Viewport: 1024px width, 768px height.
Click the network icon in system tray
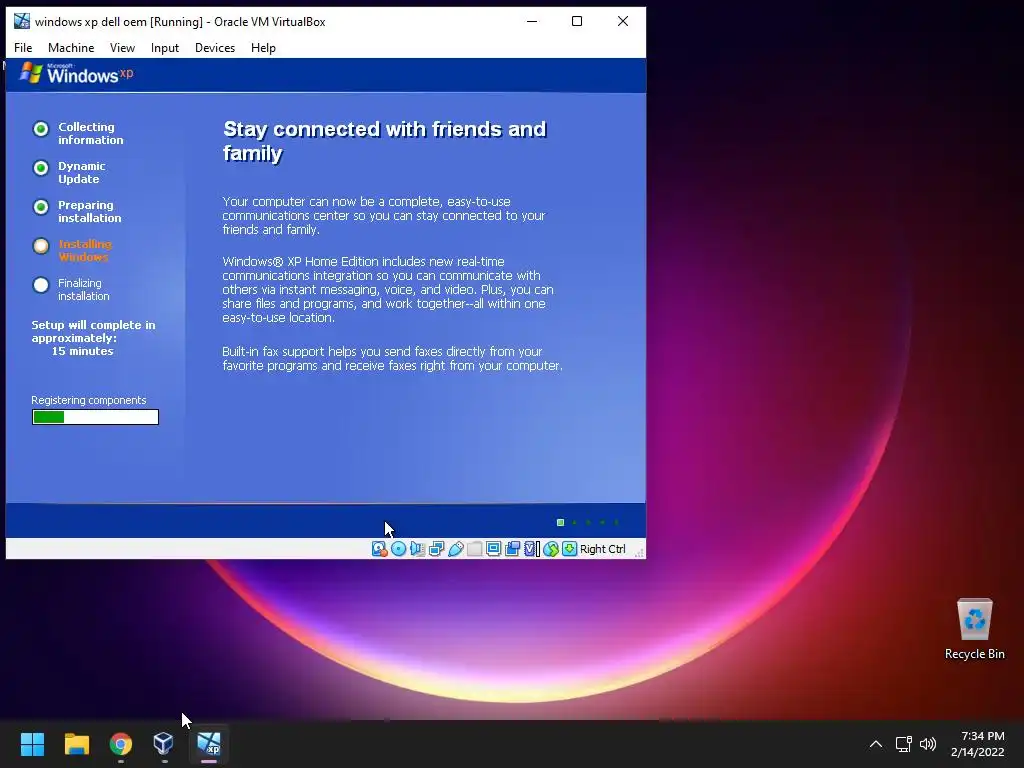[x=904, y=744]
